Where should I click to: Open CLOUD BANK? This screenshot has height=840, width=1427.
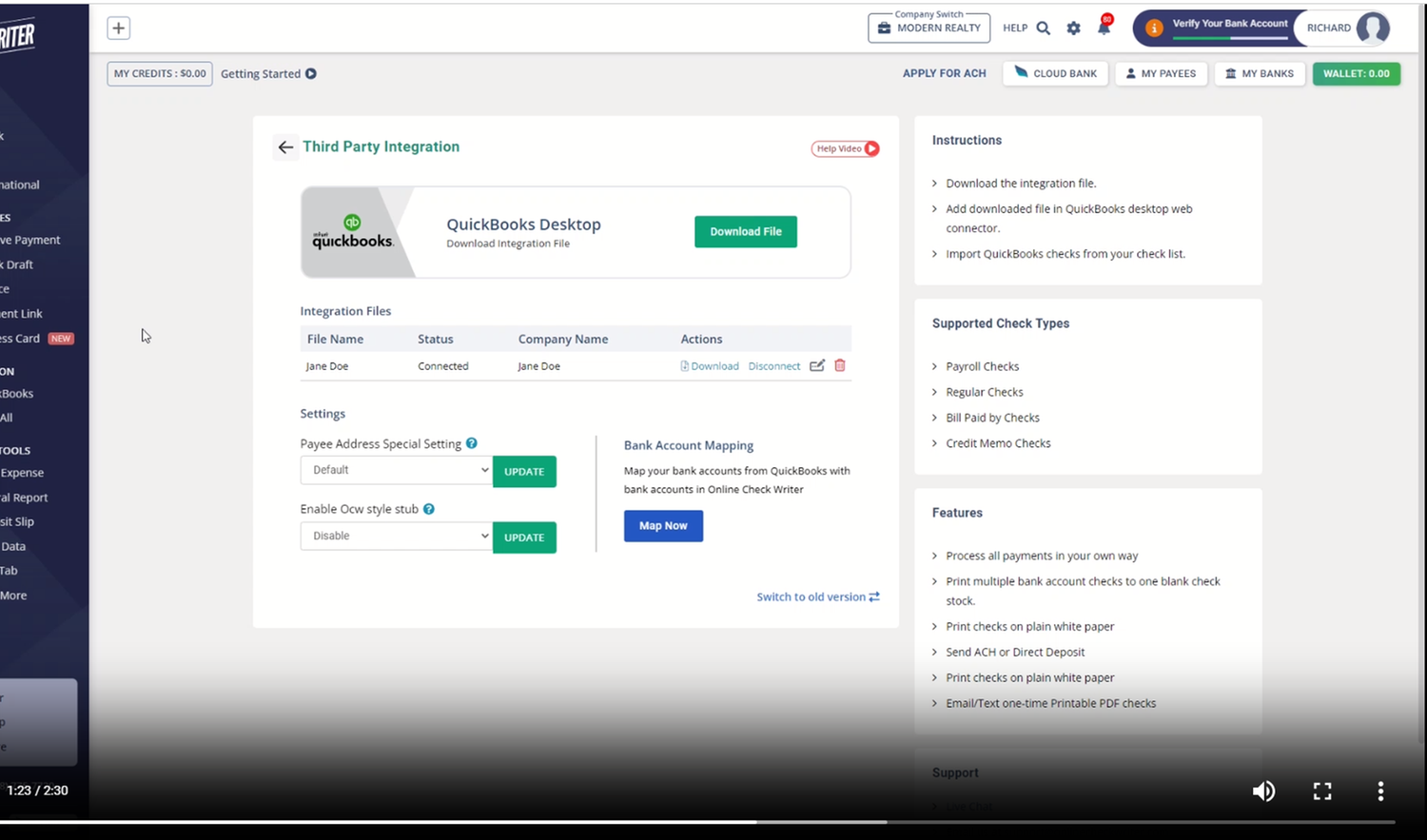1055,73
